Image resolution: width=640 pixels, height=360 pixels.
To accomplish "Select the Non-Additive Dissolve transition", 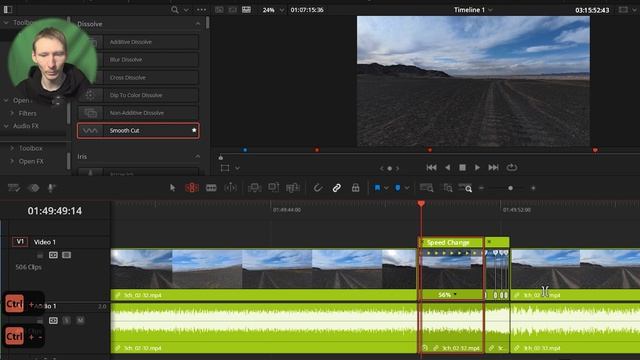I will [138, 113].
